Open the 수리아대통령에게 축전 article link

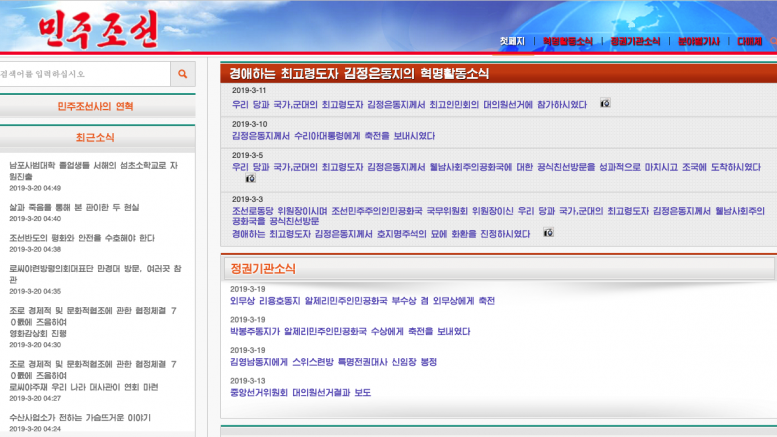tap(333, 136)
